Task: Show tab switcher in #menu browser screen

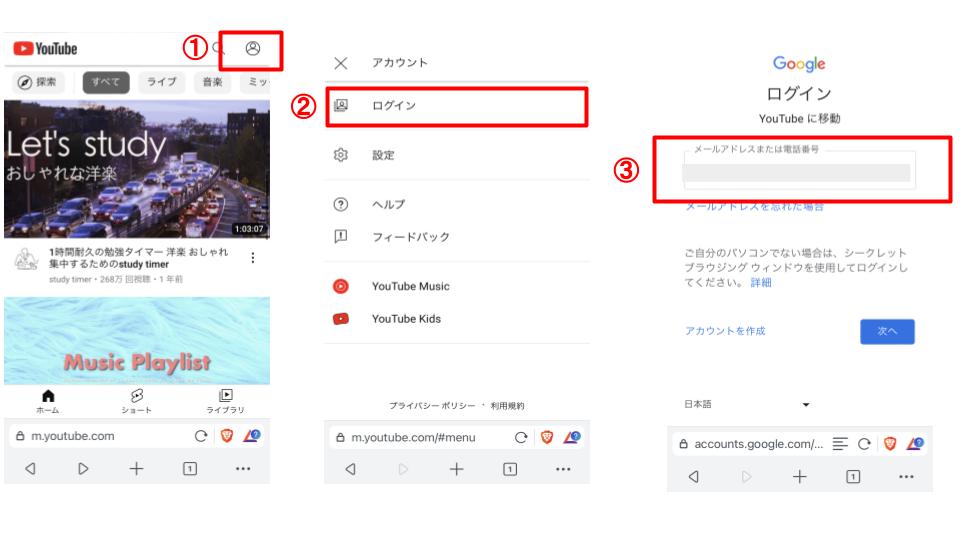Action: pyautogui.click(x=510, y=470)
